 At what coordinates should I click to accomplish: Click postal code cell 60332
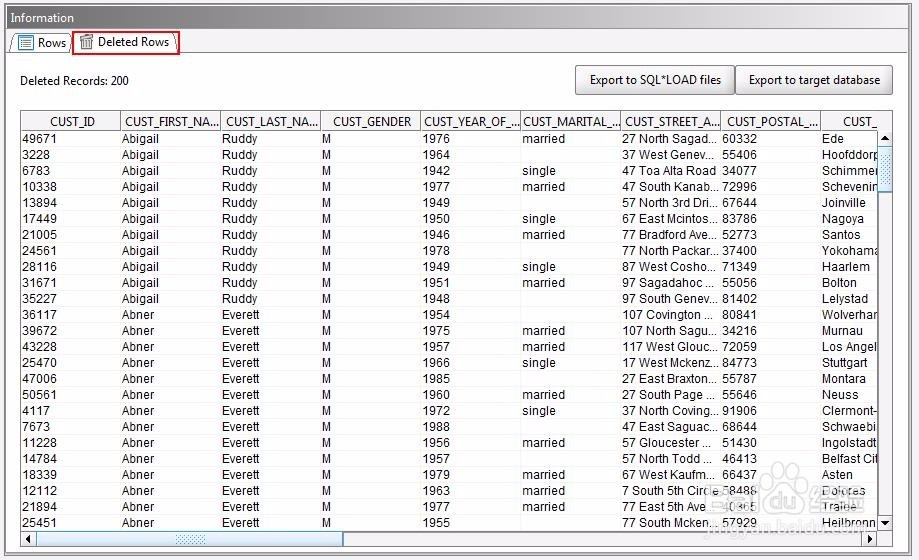click(x=771, y=139)
